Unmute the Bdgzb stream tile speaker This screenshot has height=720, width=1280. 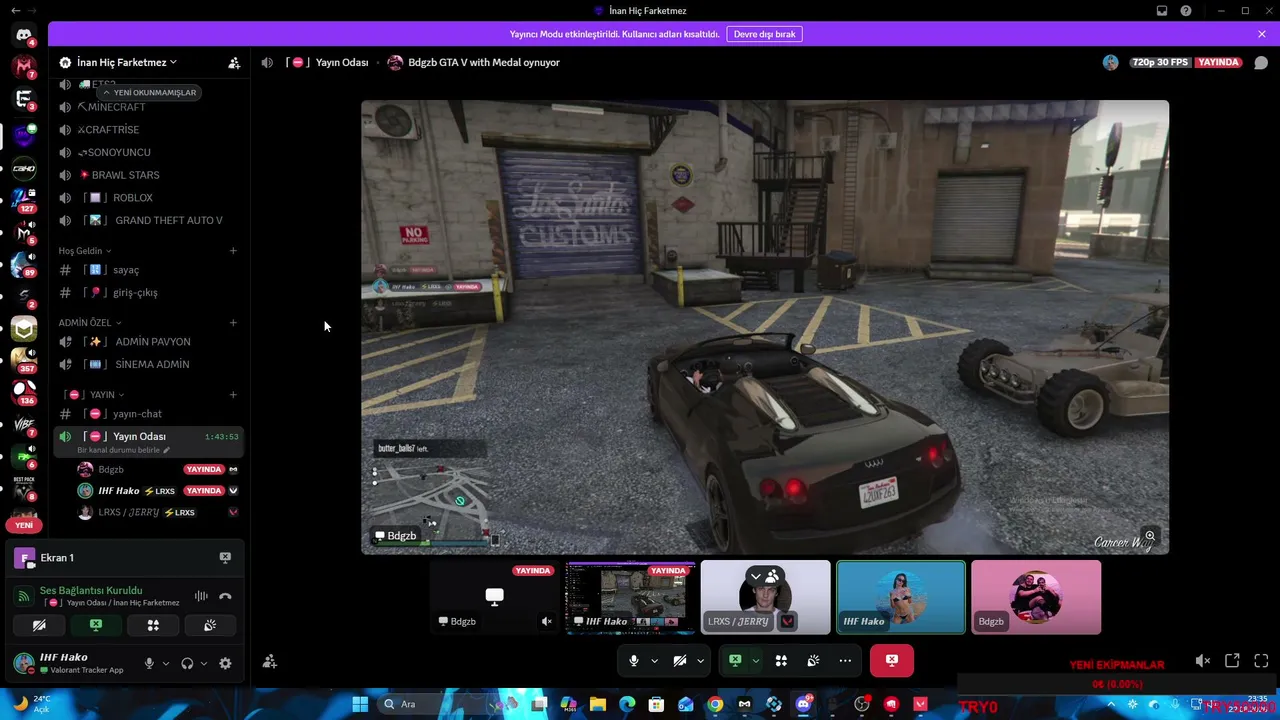click(546, 621)
